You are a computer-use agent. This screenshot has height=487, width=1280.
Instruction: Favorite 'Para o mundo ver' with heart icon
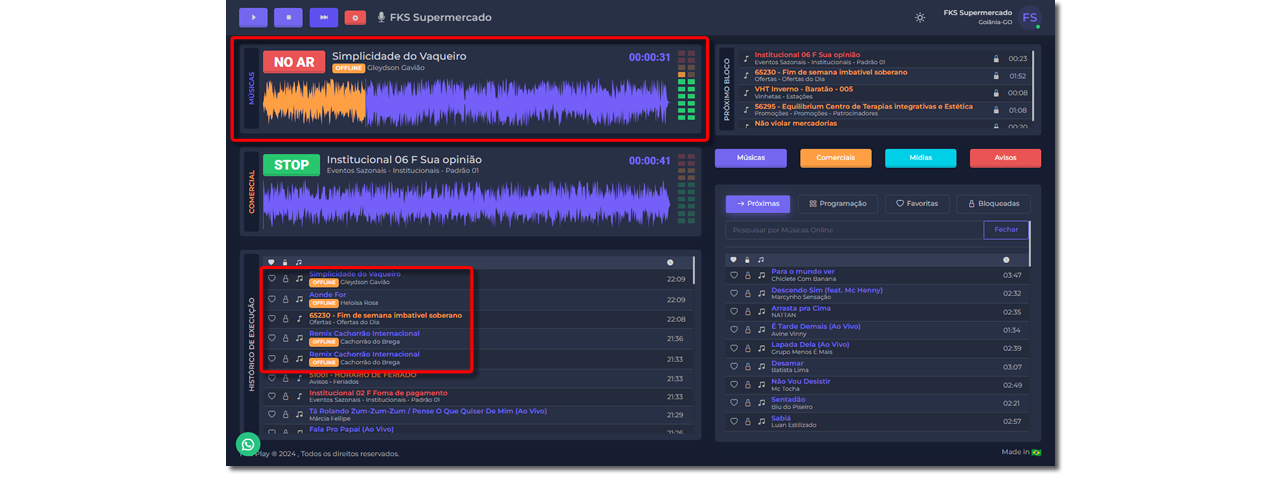pyautogui.click(x=733, y=275)
